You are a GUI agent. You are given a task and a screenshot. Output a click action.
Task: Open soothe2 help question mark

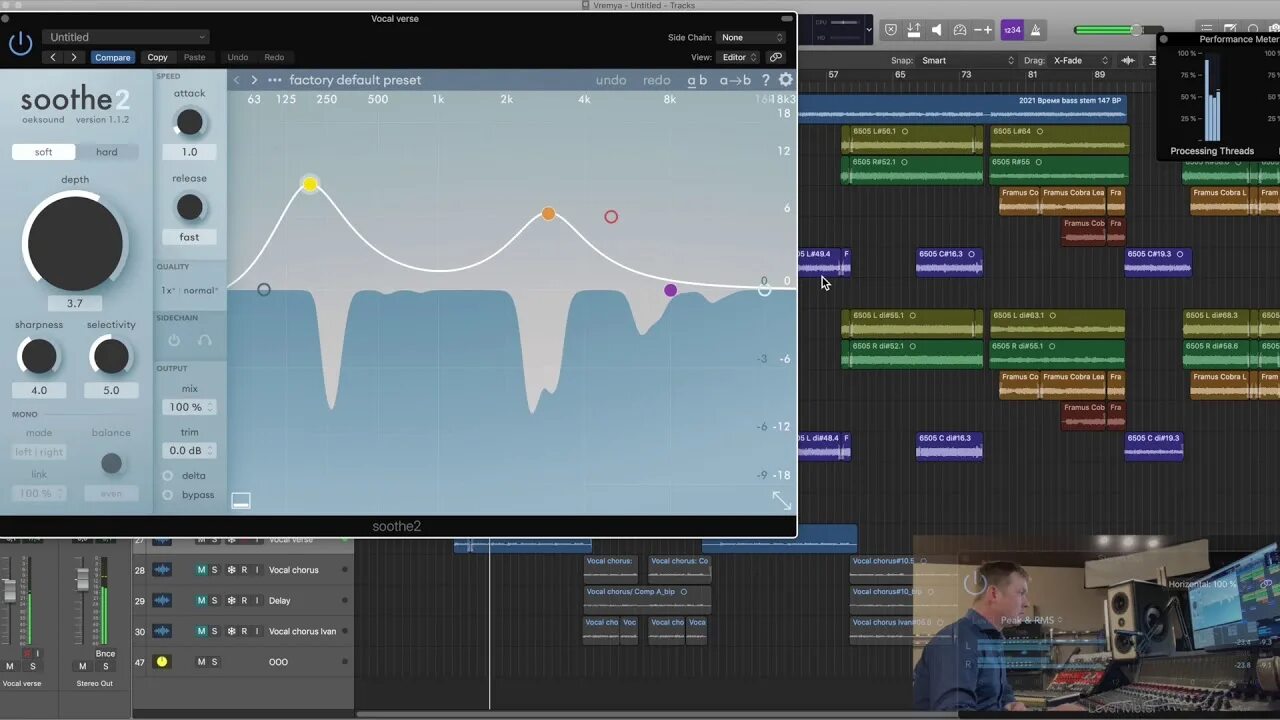pyautogui.click(x=766, y=80)
